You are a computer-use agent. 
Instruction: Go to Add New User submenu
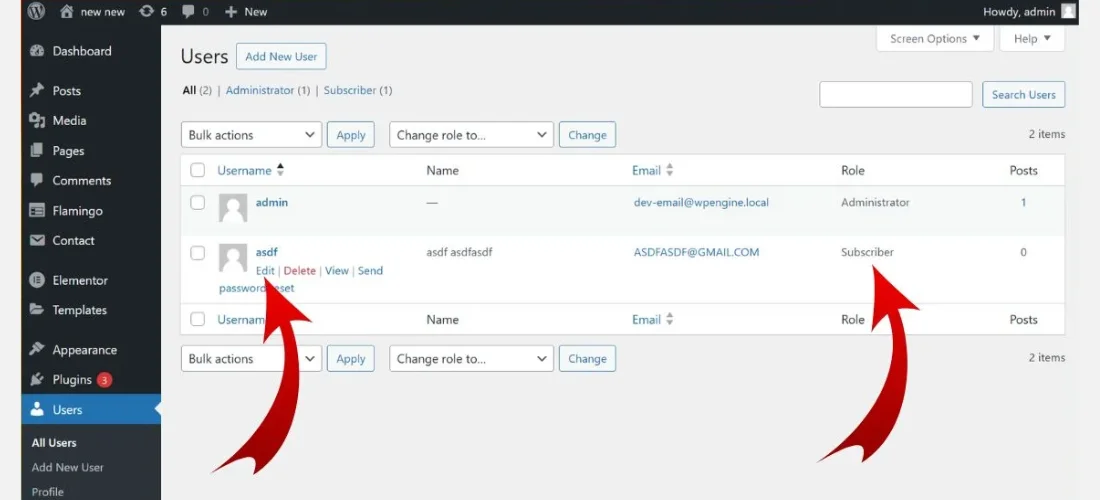click(x=67, y=467)
